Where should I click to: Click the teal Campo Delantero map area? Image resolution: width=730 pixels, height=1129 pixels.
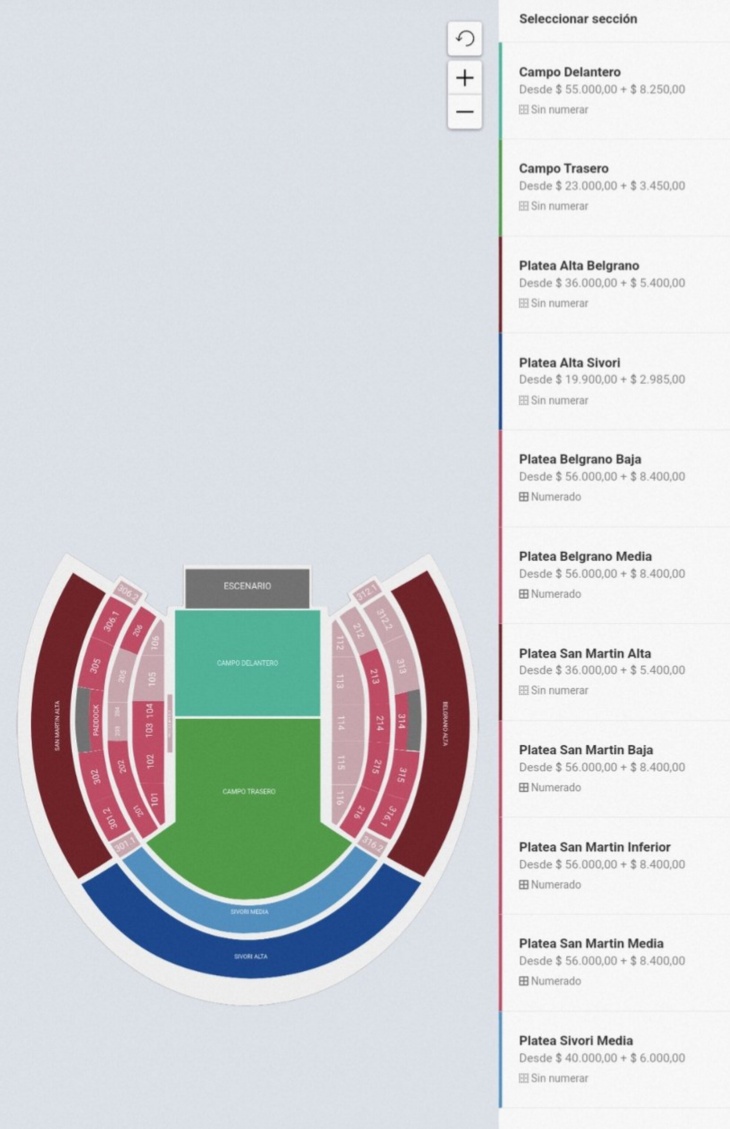pos(248,663)
